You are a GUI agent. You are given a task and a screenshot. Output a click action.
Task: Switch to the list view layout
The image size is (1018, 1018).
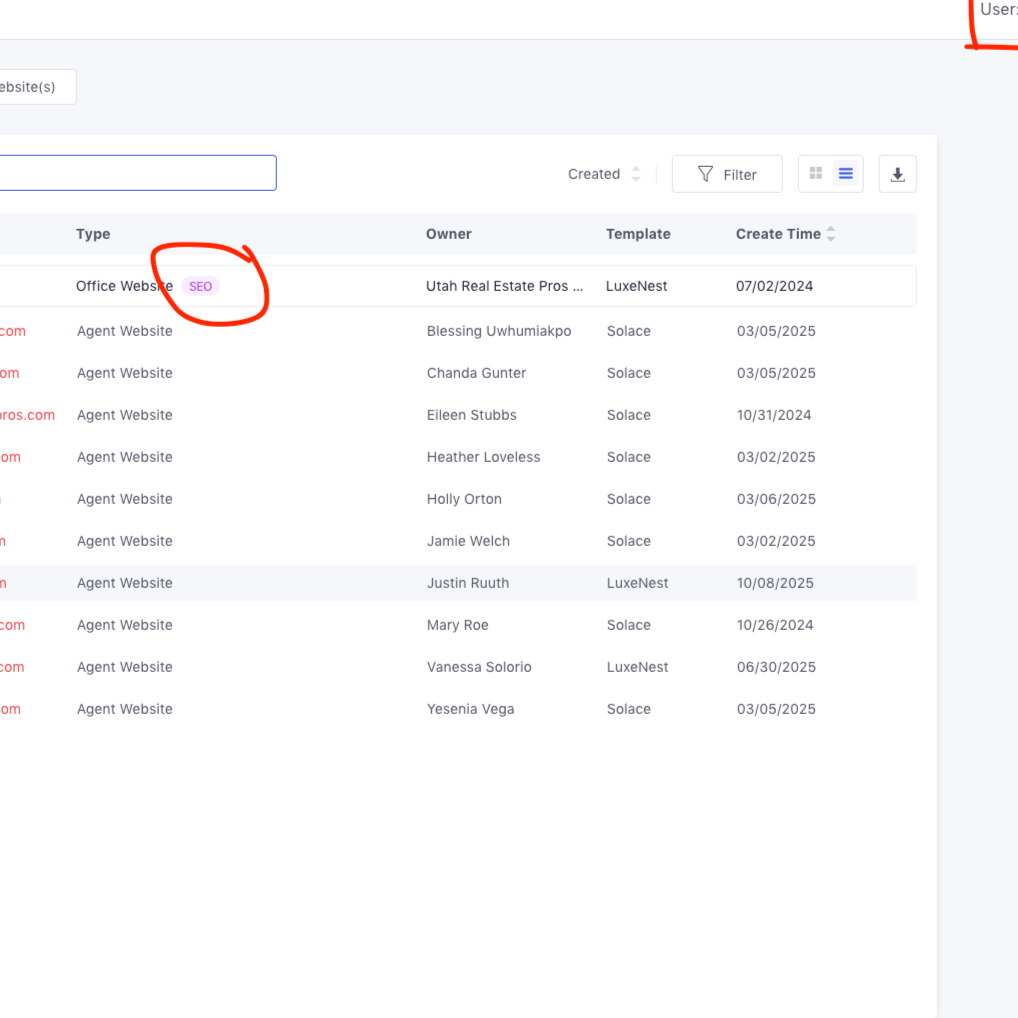846,174
